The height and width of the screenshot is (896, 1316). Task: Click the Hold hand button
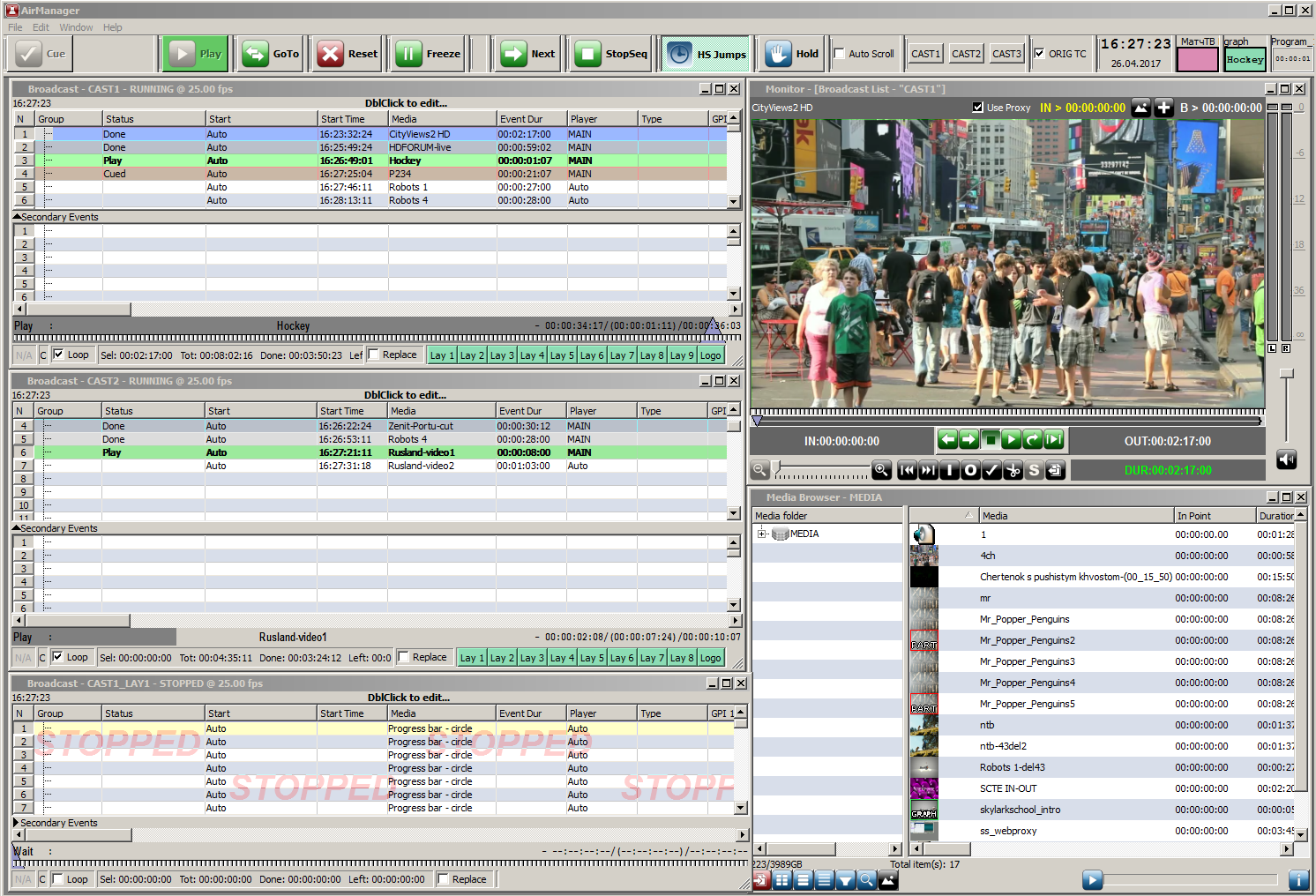pos(791,54)
